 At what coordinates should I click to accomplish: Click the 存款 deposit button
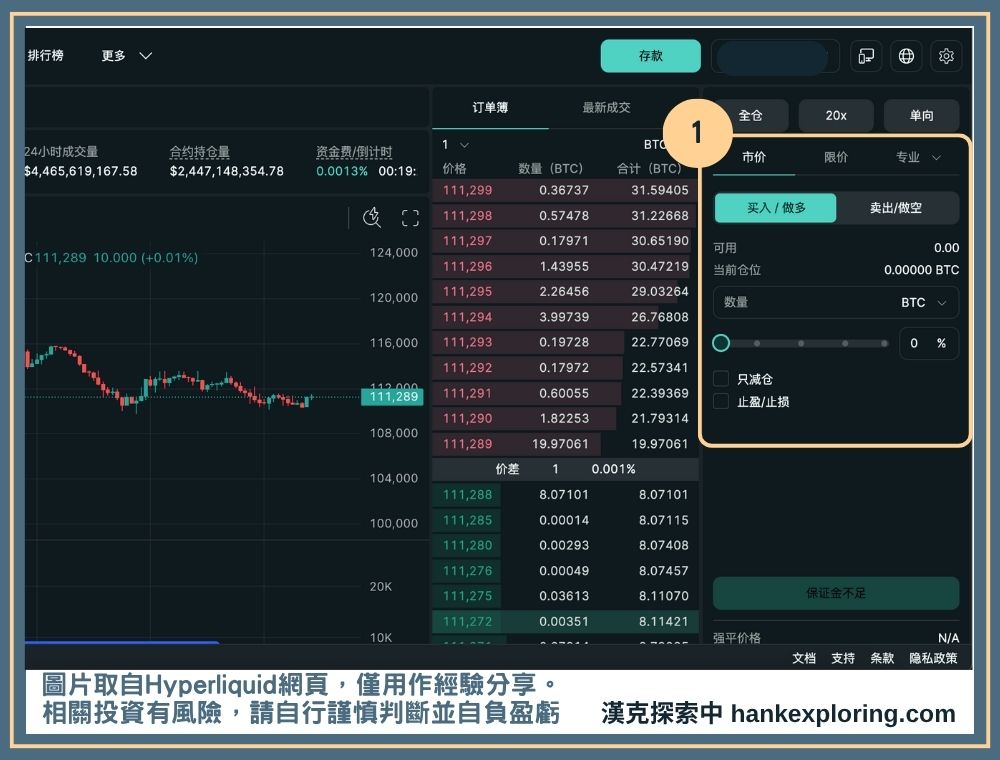pyautogui.click(x=650, y=56)
